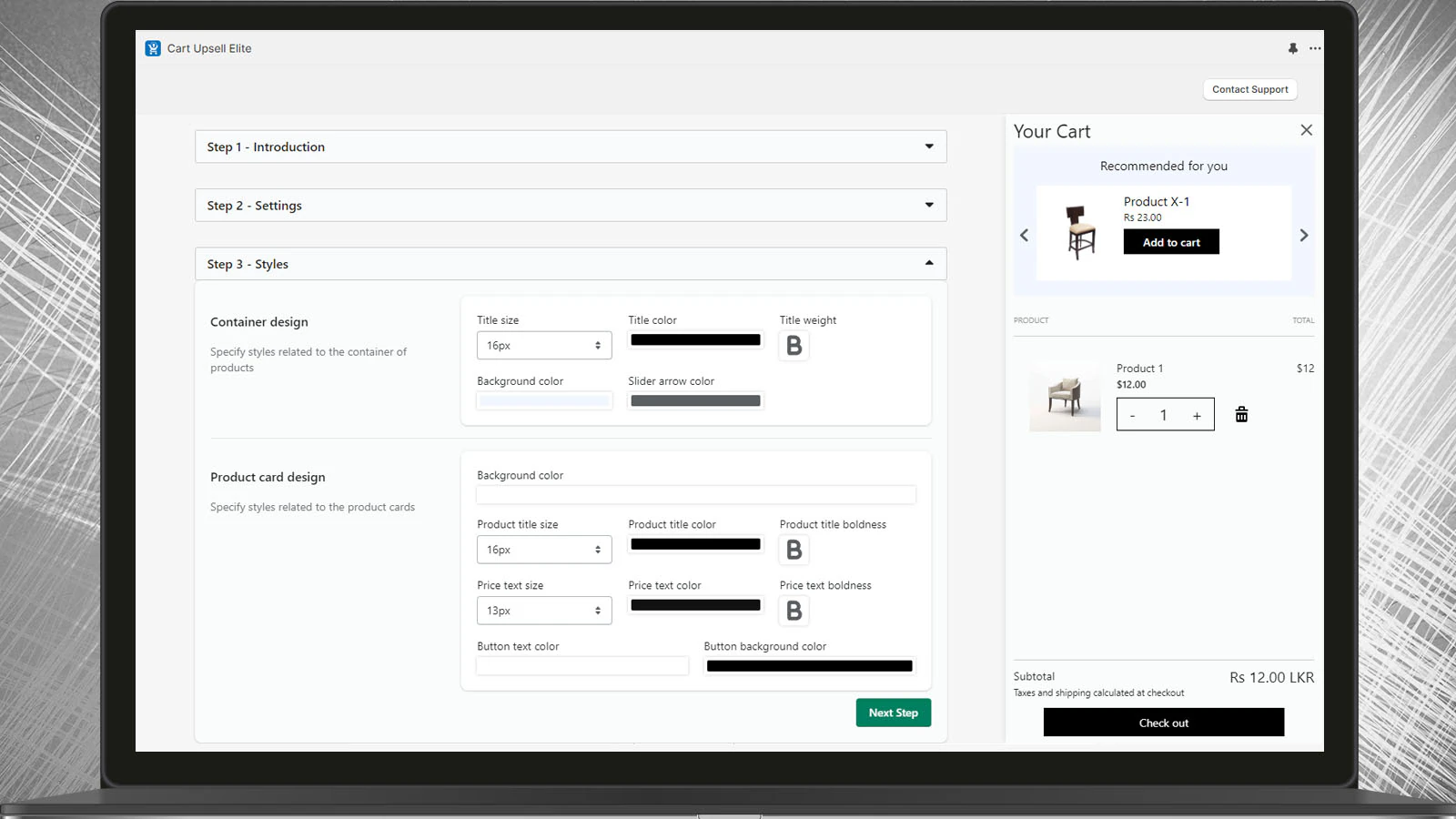This screenshot has width=1456, height=819.
Task: Collapse Step 3 - Styles section
Action: [571, 264]
